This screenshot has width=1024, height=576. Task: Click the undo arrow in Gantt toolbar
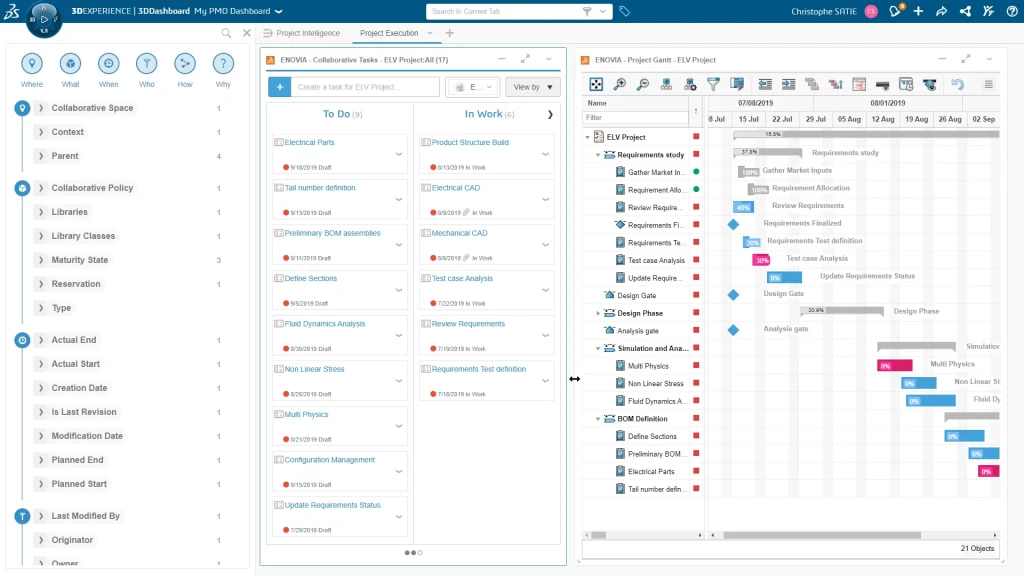(957, 85)
